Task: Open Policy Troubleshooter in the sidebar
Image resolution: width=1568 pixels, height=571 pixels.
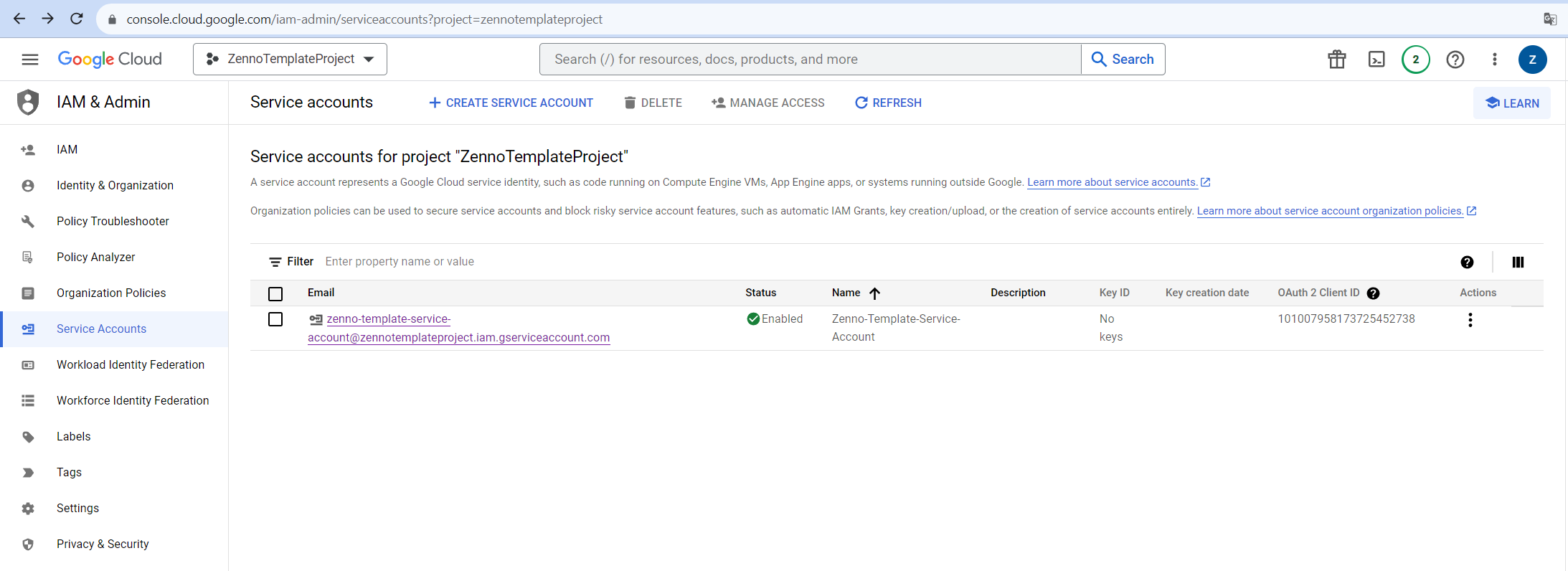Action: pyautogui.click(x=113, y=221)
